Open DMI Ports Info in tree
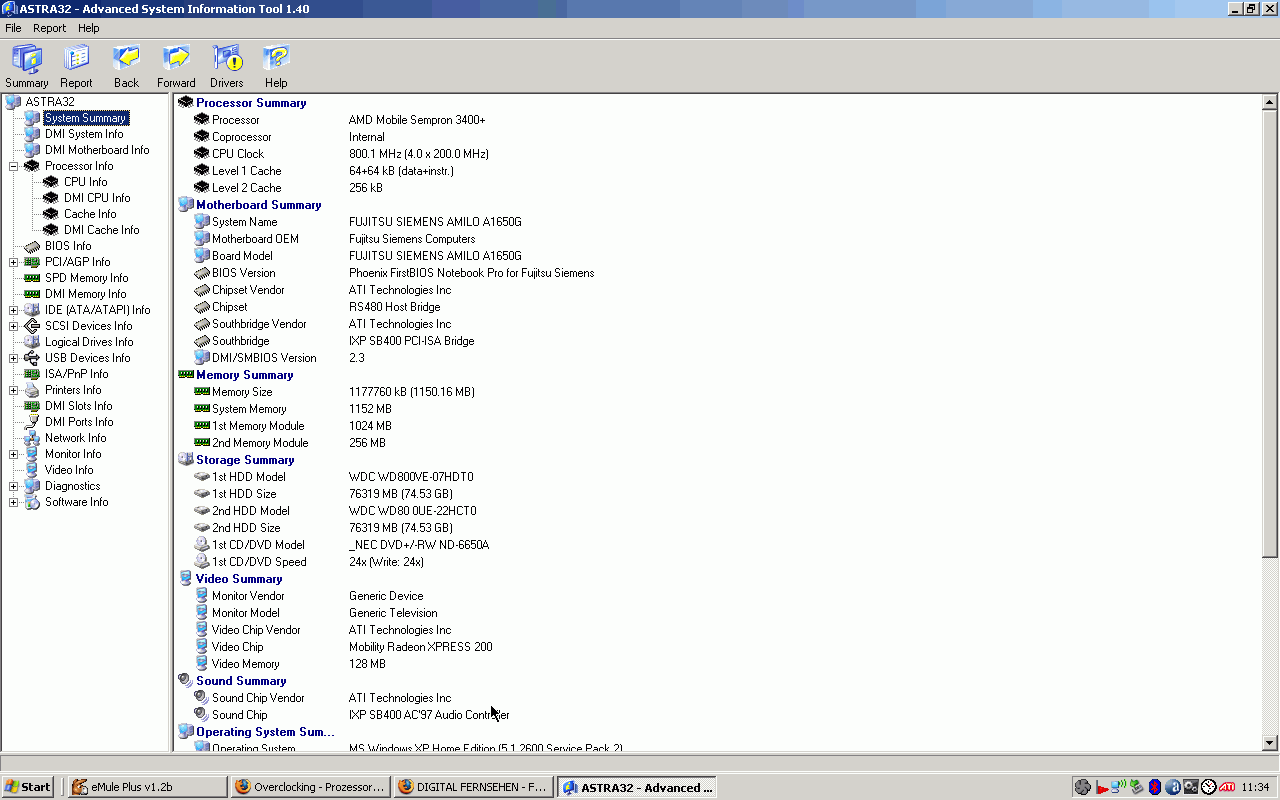Image resolution: width=1280 pixels, height=800 pixels. click(79, 422)
